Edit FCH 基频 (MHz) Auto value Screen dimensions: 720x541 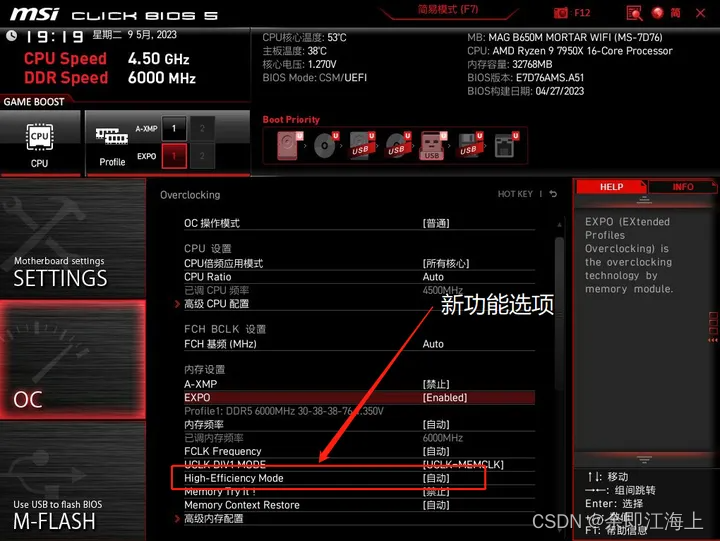click(433, 344)
